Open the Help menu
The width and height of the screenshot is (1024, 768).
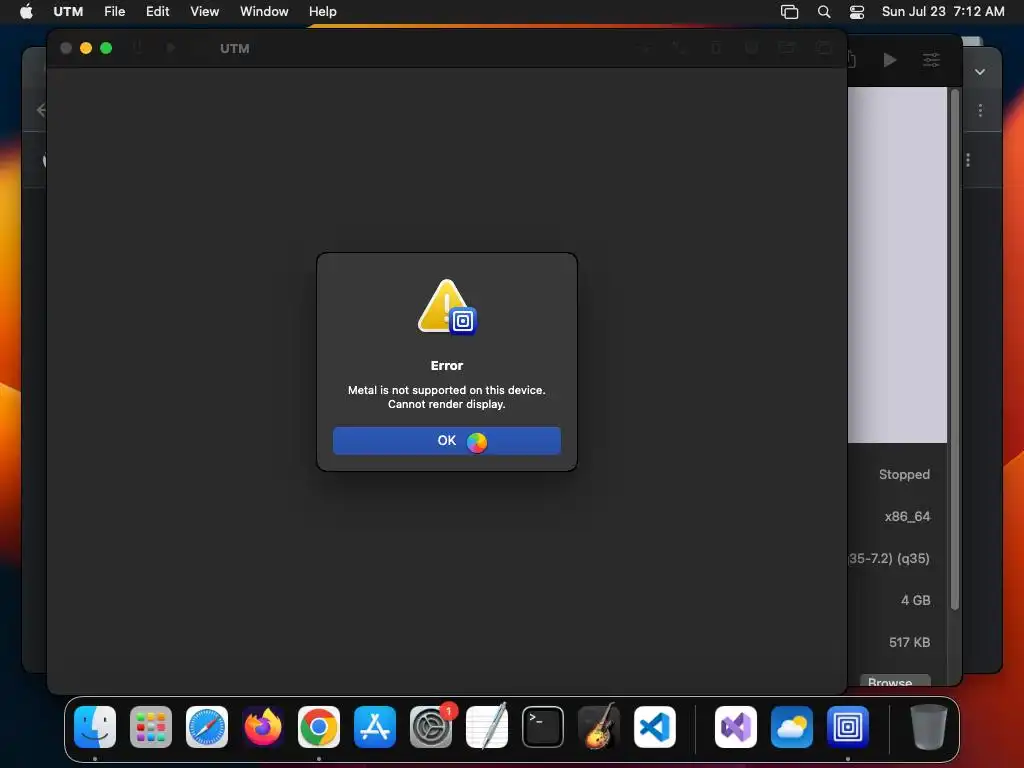click(323, 12)
